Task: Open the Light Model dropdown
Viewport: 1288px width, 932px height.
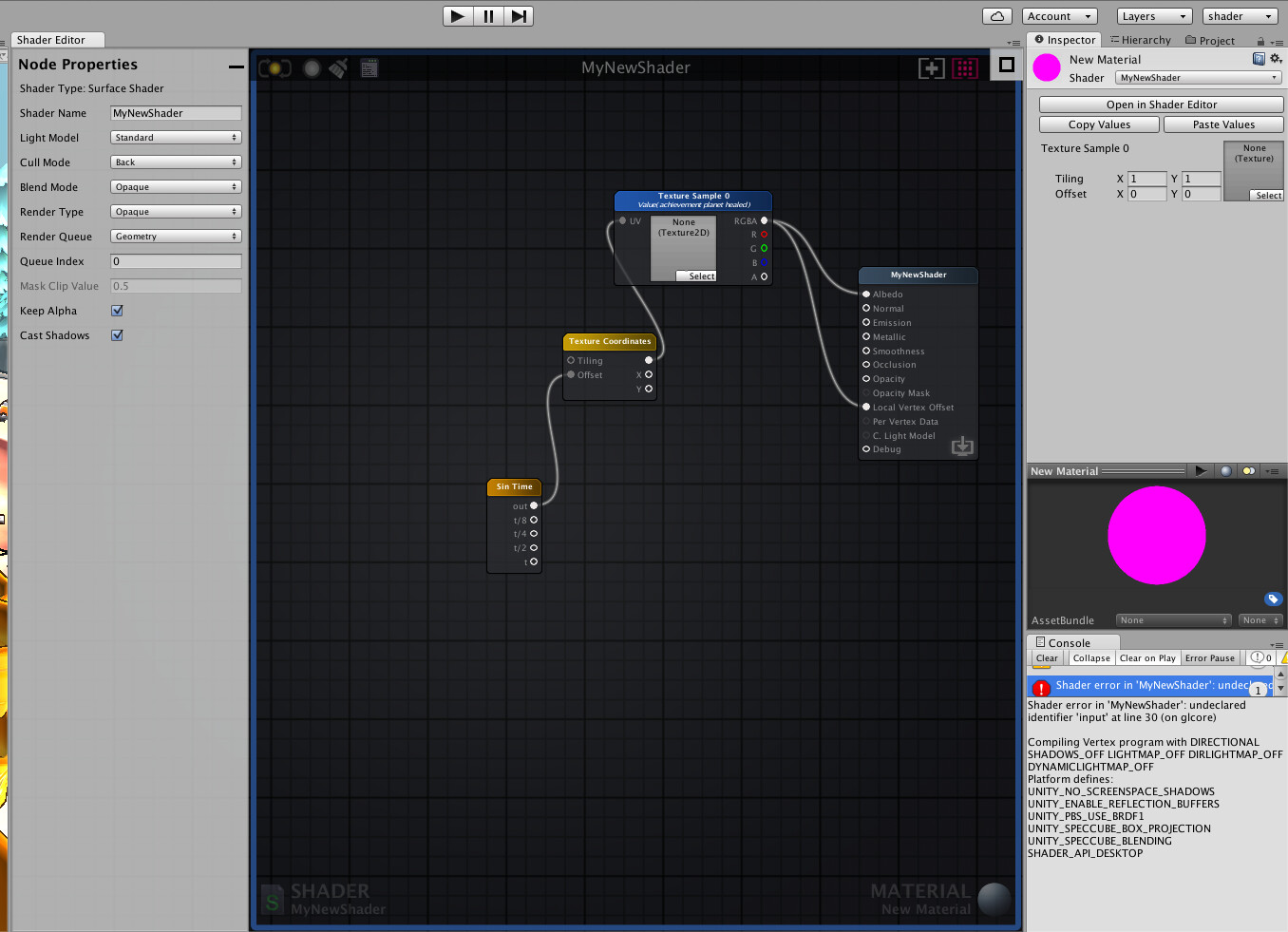Action: click(176, 137)
